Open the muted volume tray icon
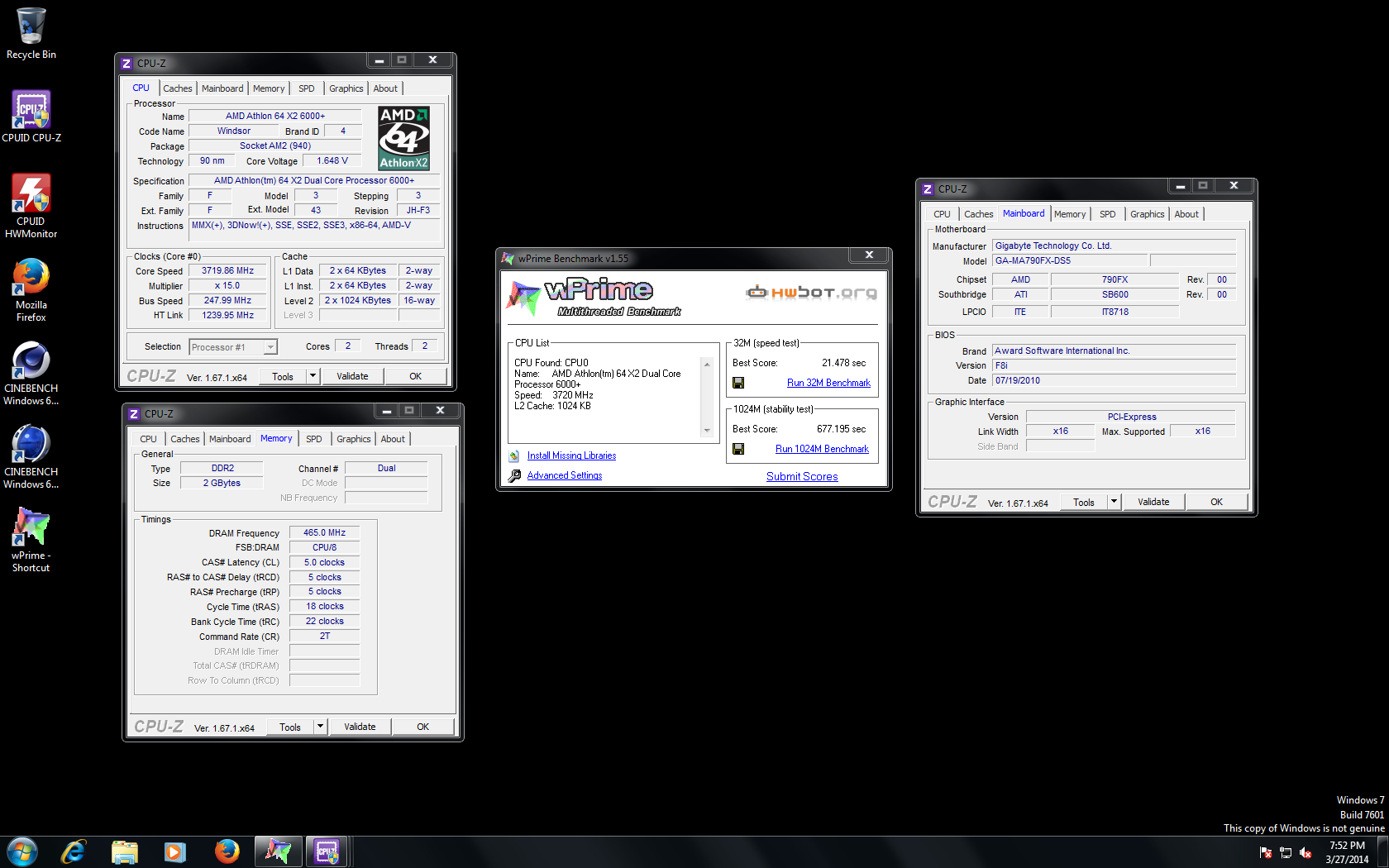This screenshot has height=868, width=1389. click(x=1305, y=852)
